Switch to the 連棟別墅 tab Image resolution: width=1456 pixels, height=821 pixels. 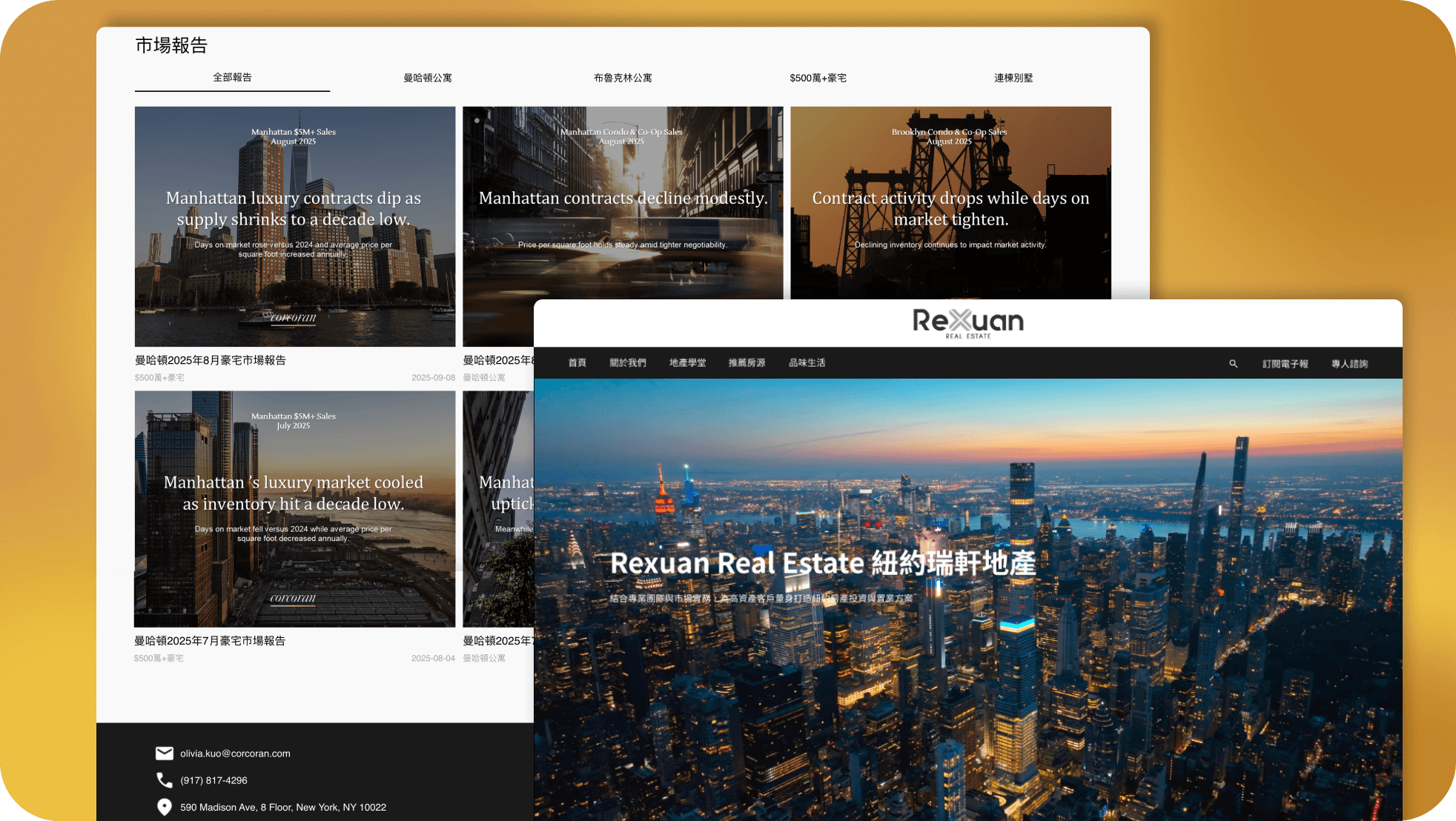point(1013,78)
